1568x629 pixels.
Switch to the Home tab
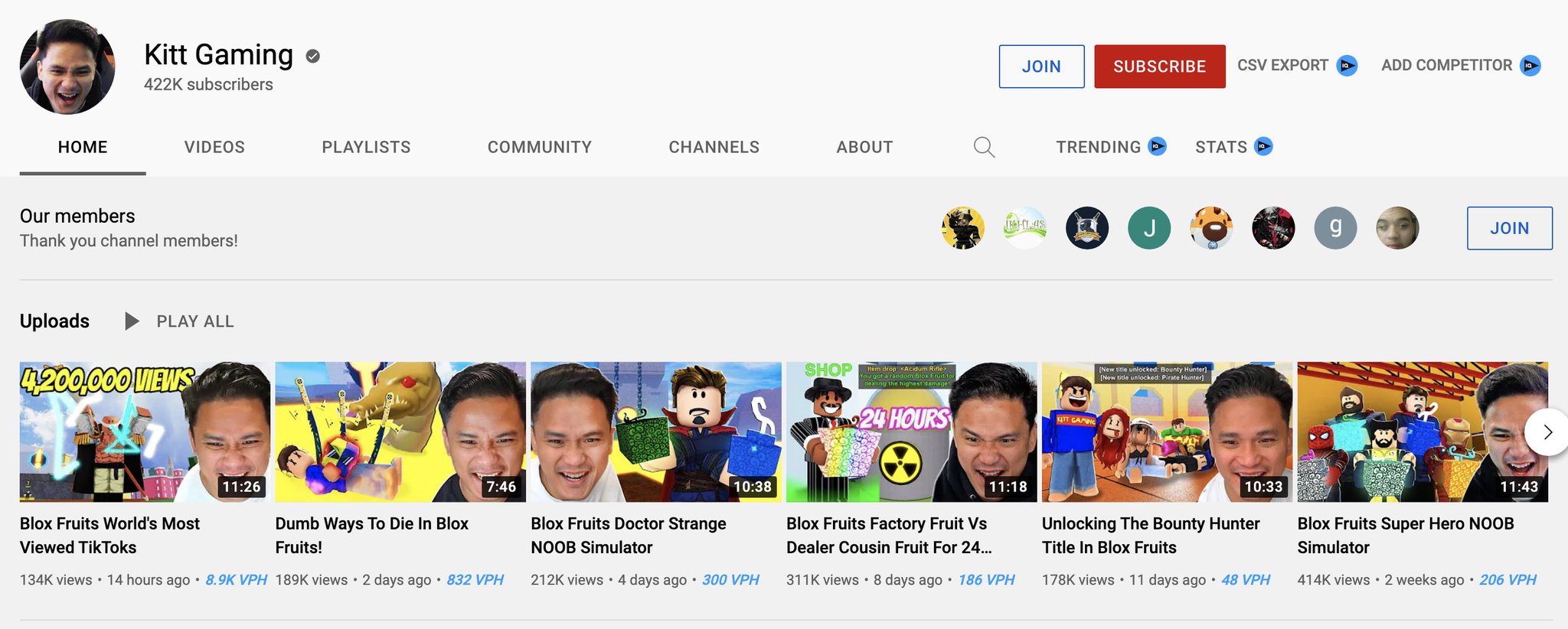point(83,147)
